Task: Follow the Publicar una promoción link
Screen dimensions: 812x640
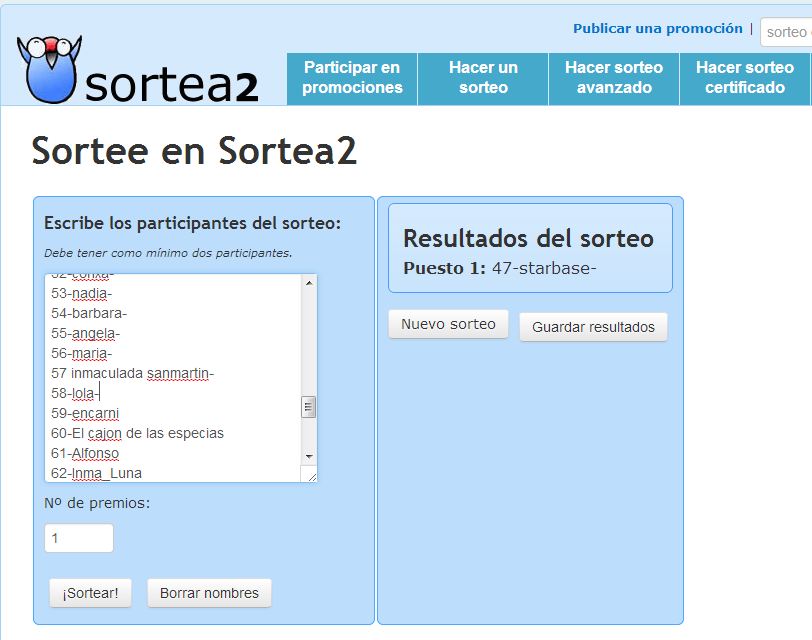Action: pyautogui.click(x=658, y=28)
